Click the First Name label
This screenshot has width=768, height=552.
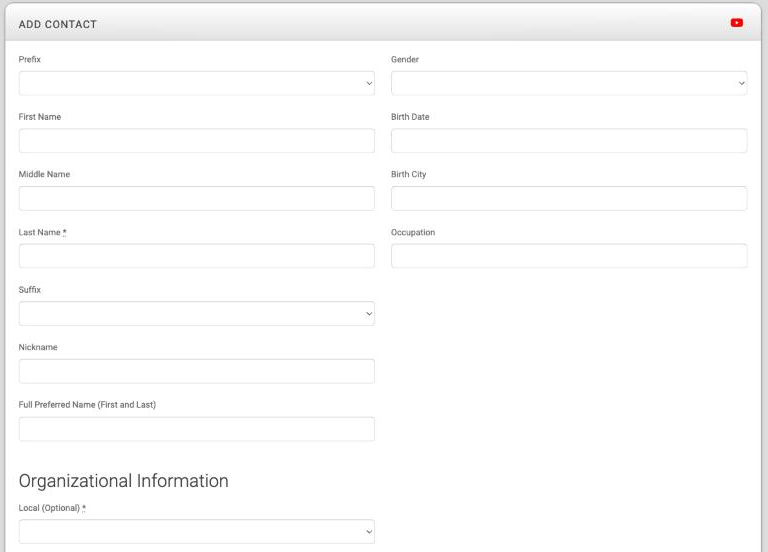click(40, 117)
